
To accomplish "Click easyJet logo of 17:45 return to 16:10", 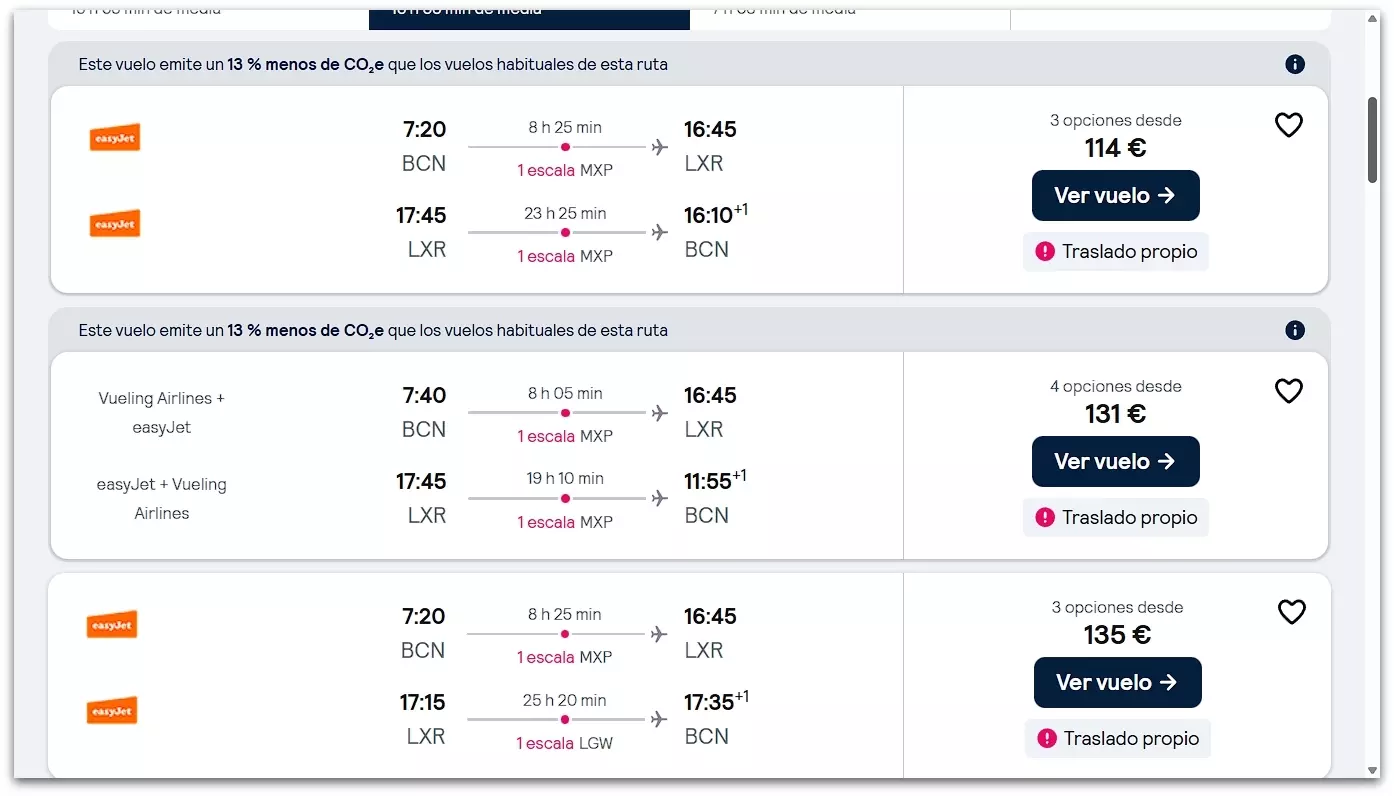I will pos(115,224).
